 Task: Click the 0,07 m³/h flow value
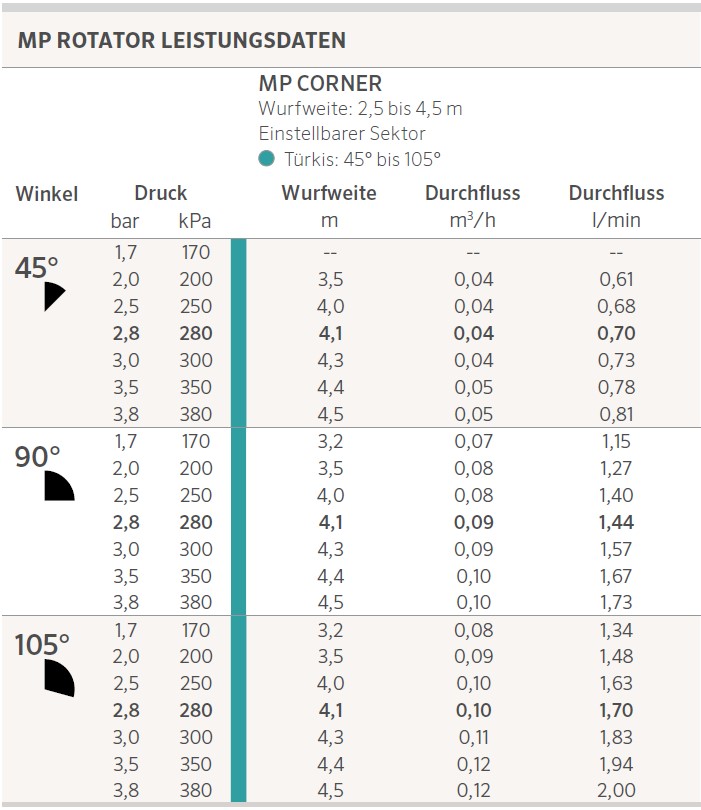(474, 441)
